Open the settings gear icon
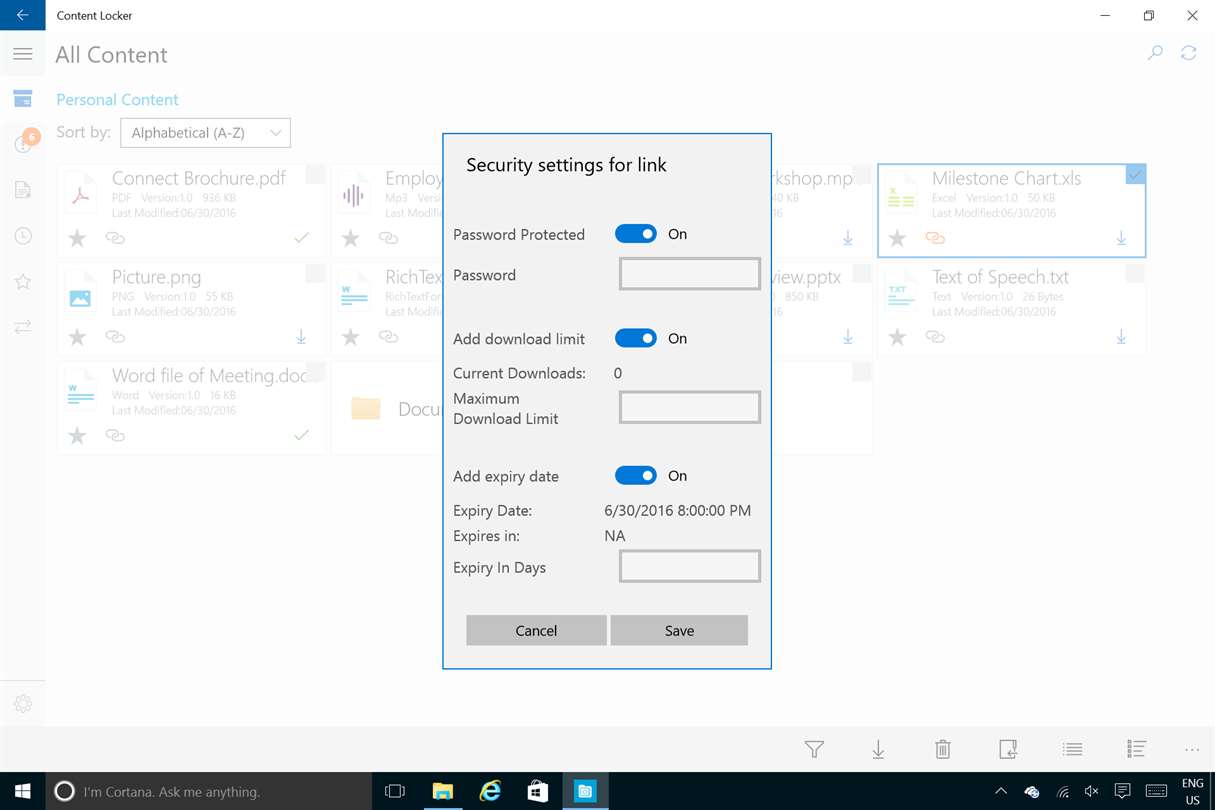 click(x=22, y=704)
